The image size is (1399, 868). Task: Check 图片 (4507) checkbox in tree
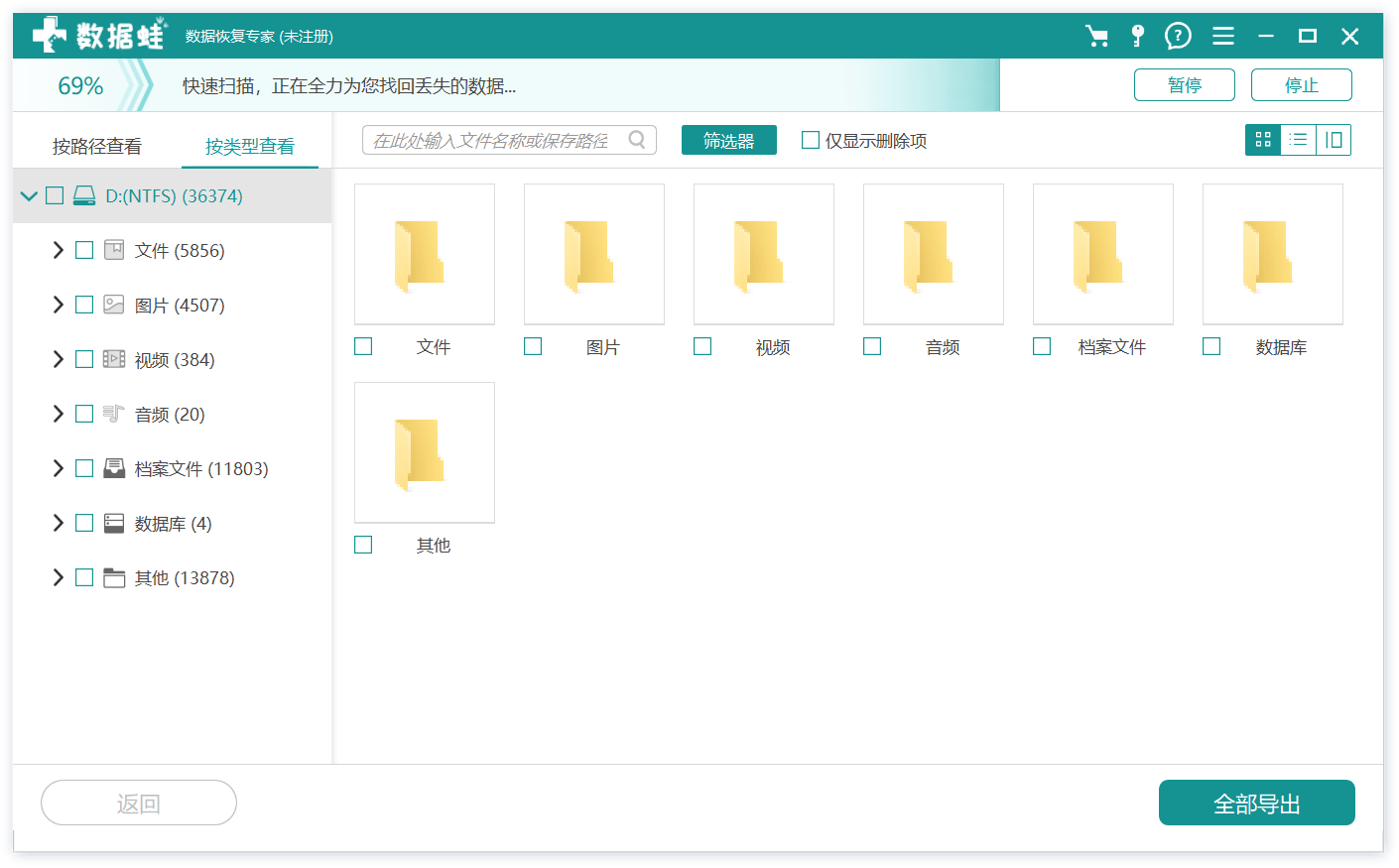[x=84, y=305]
